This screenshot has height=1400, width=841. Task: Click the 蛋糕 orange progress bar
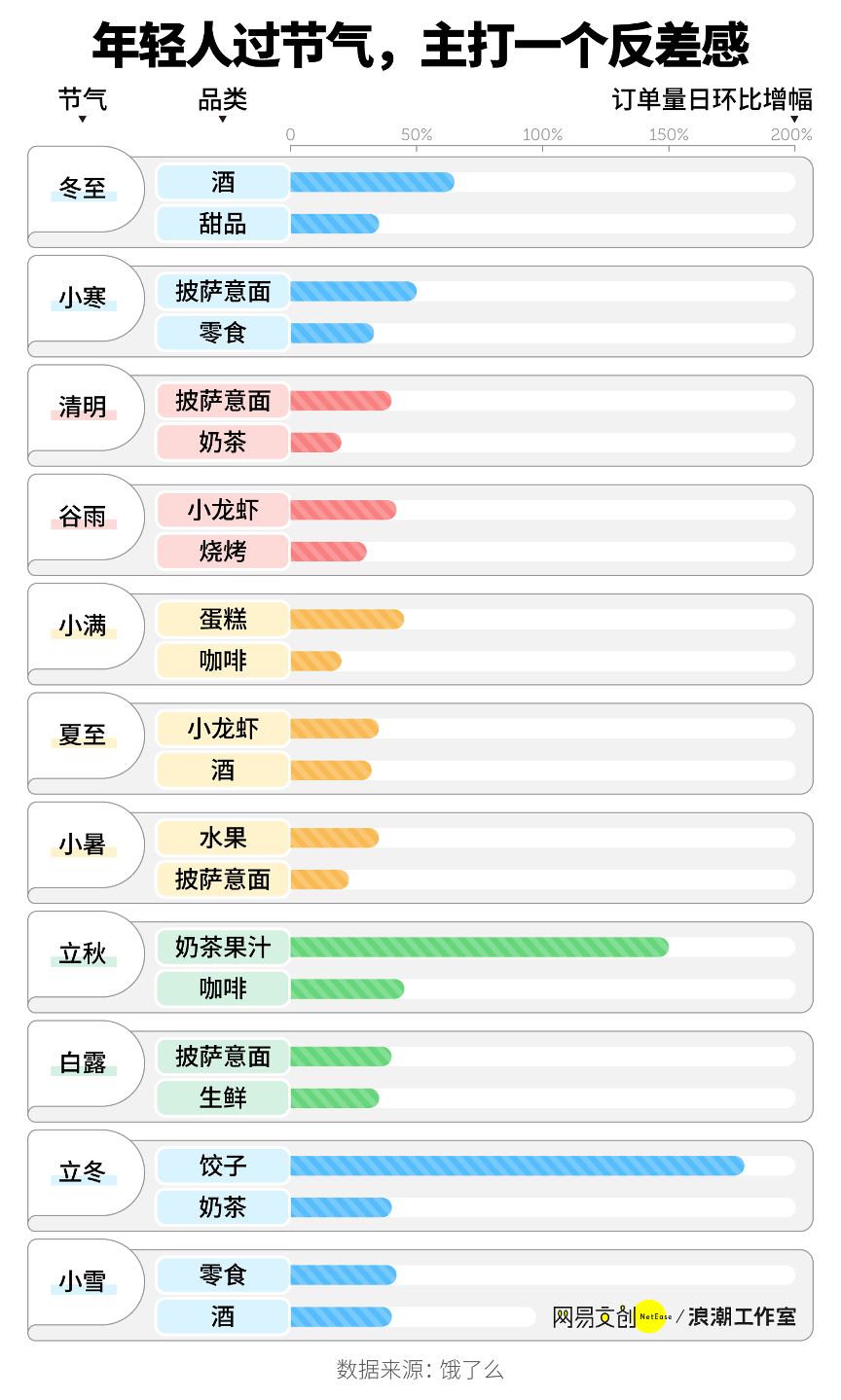point(347,619)
